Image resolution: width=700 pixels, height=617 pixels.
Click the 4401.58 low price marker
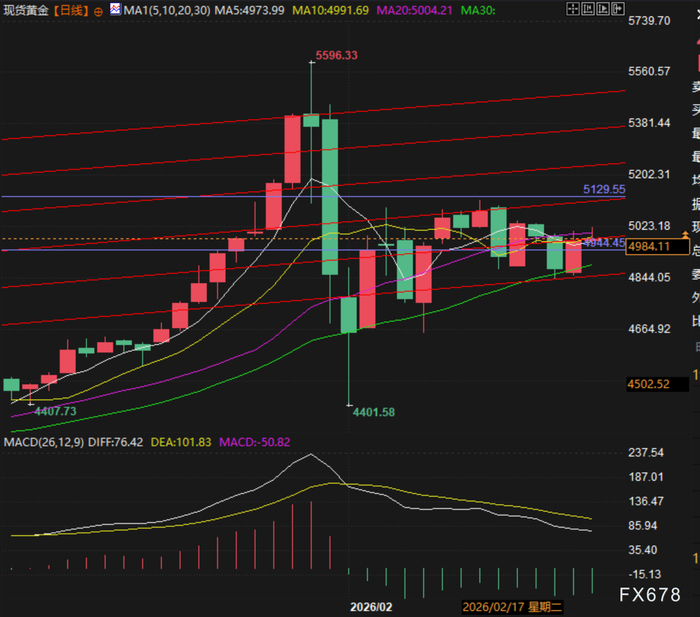pyautogui.click(x=374, y=412)
